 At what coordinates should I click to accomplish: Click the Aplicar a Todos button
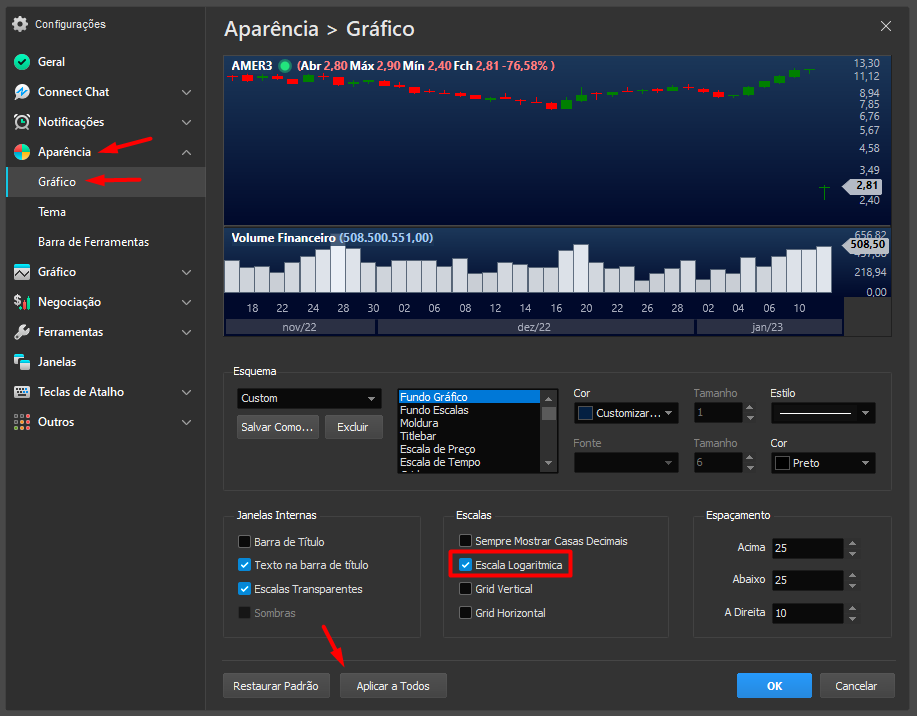coord(393,686)
